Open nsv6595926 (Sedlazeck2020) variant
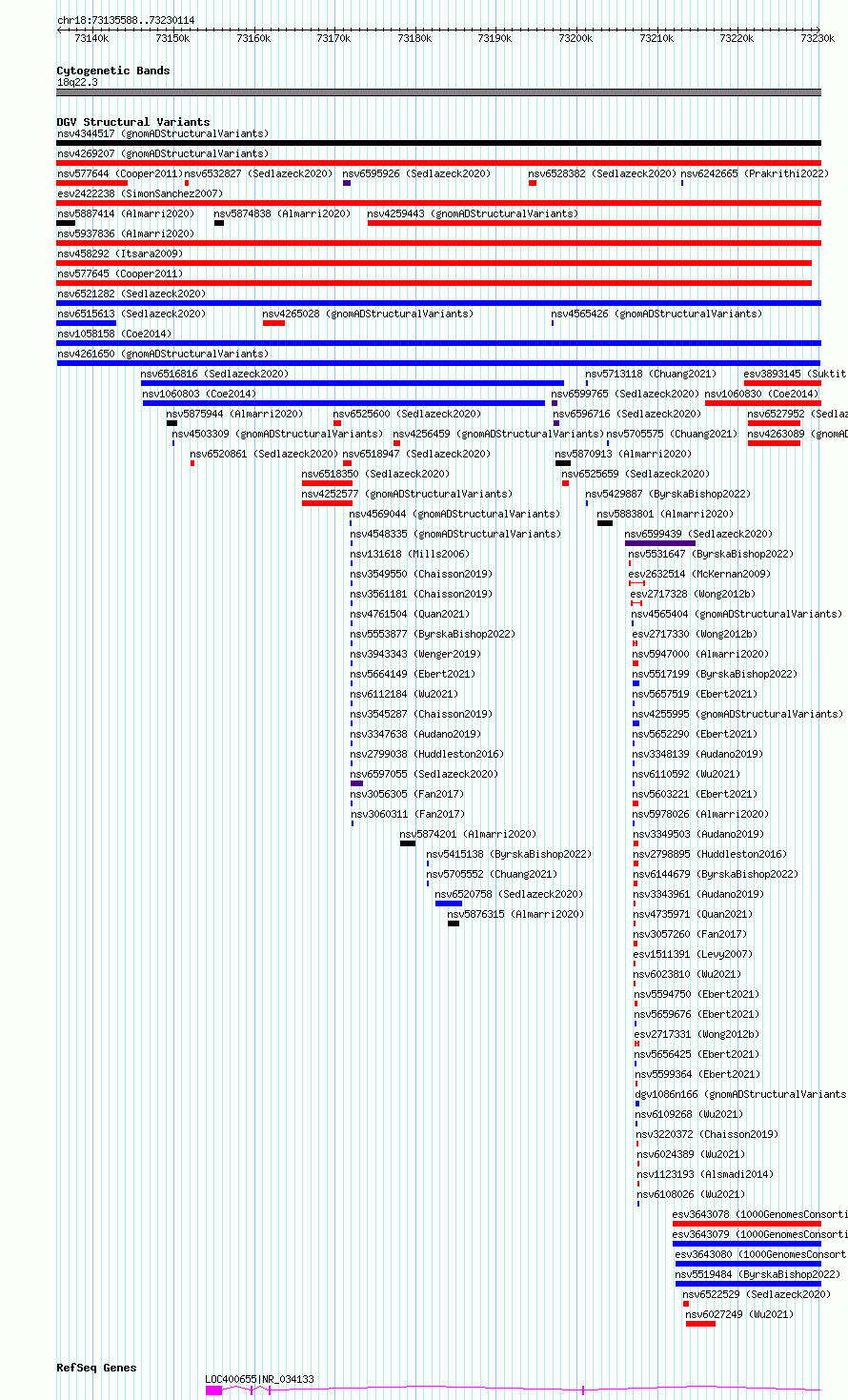 (x=416, y=174)
